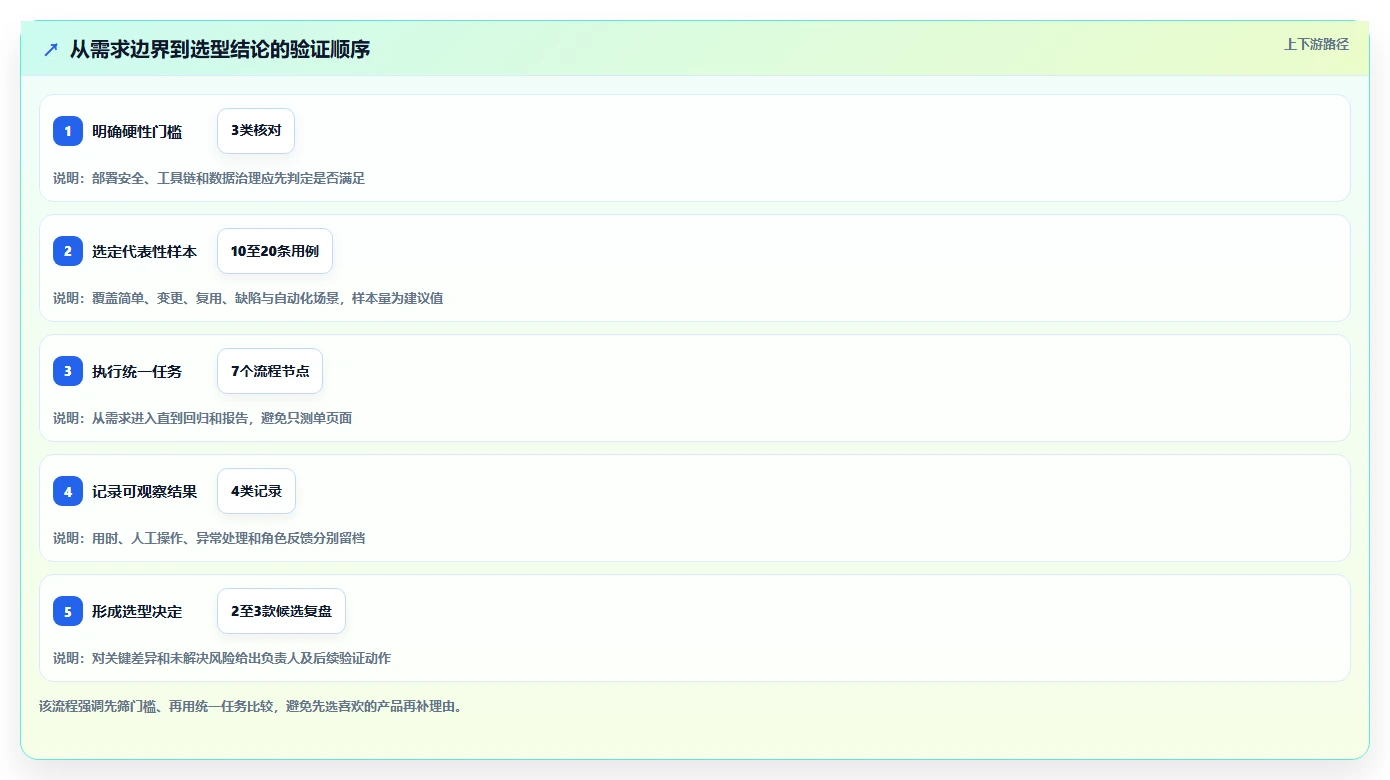Click the step 2 number badge
Viewport: 1390px width, 780px height.
click(x=68, y=251)
